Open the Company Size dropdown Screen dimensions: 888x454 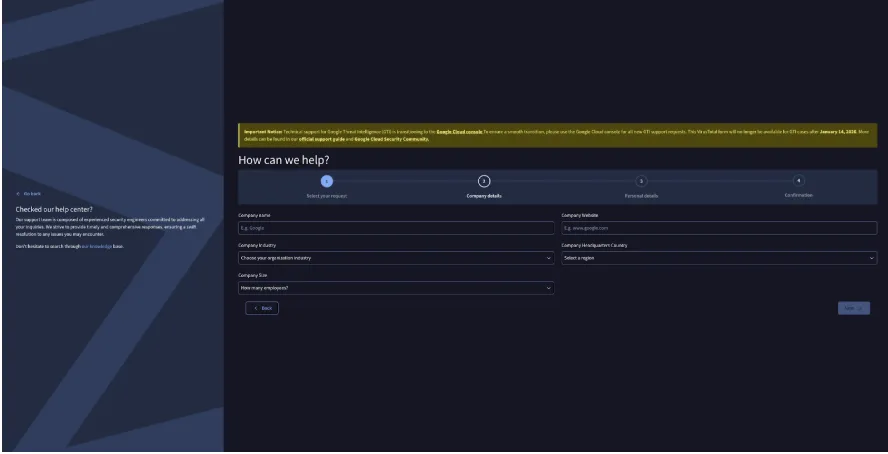396,288
